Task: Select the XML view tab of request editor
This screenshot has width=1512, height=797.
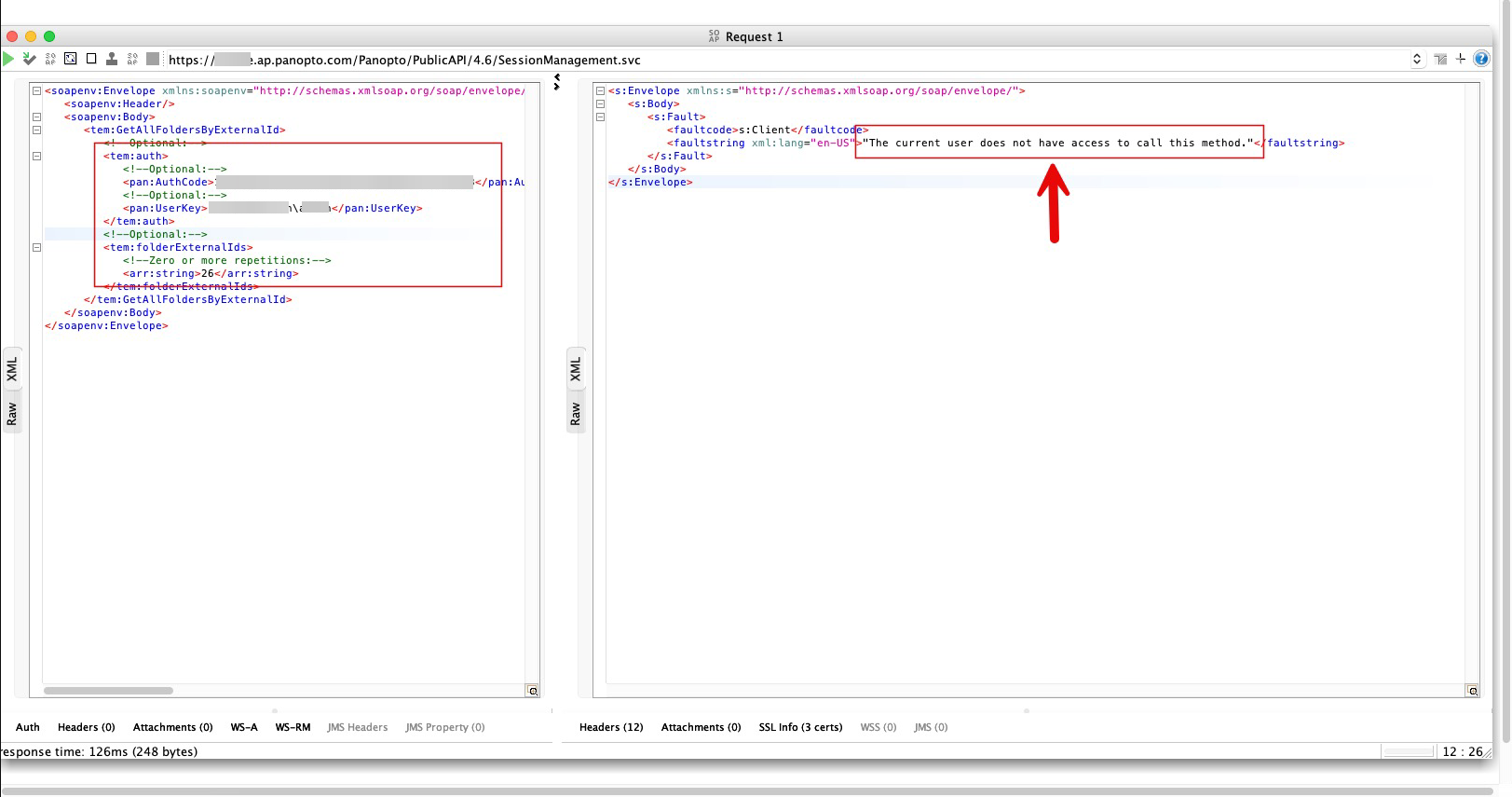Action: [12, 369]
